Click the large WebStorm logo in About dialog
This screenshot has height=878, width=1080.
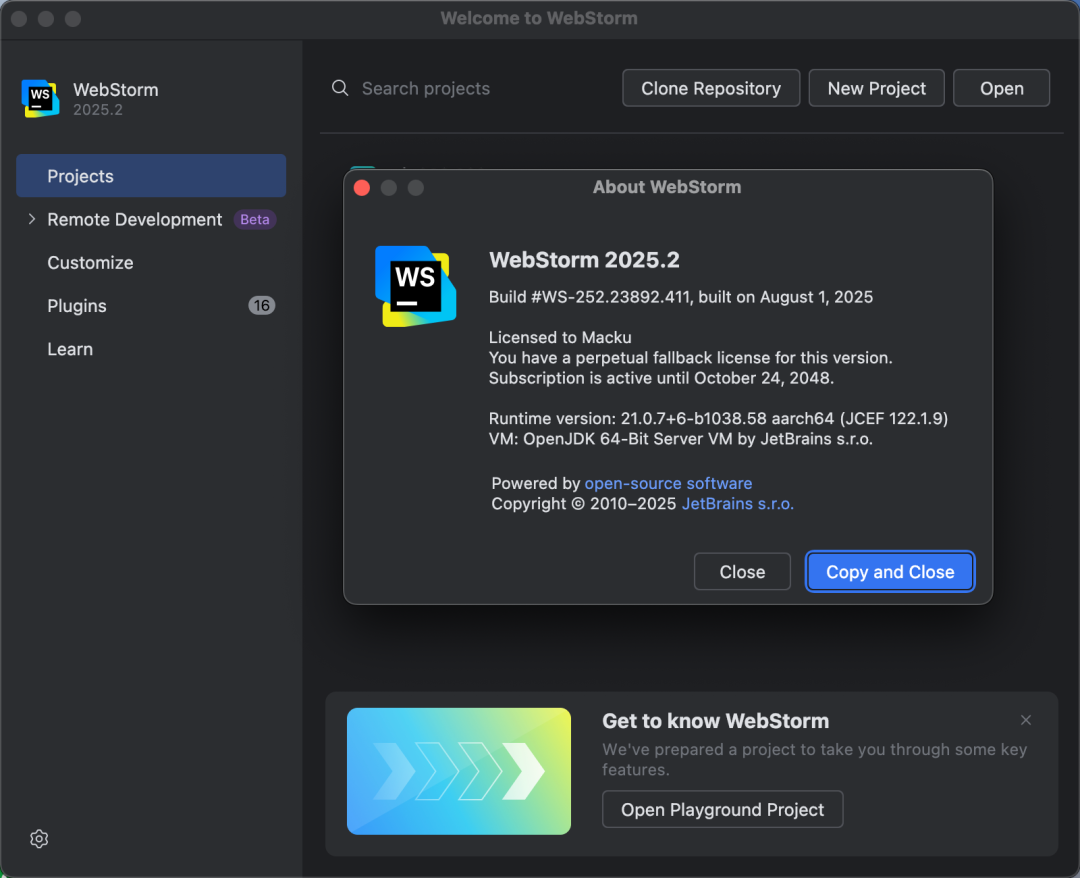tap(415, 286)
